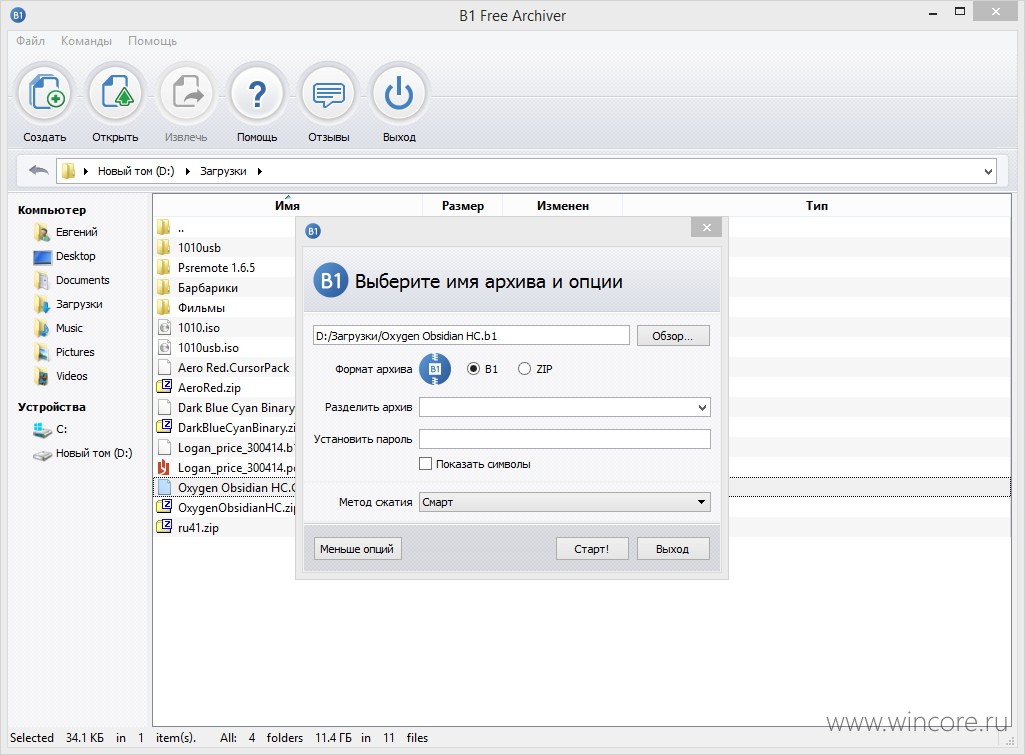Click the ru41.zip archive icon
Image resolution: width=1025 pixels, height=755 pixels.
tap(164, 527)
